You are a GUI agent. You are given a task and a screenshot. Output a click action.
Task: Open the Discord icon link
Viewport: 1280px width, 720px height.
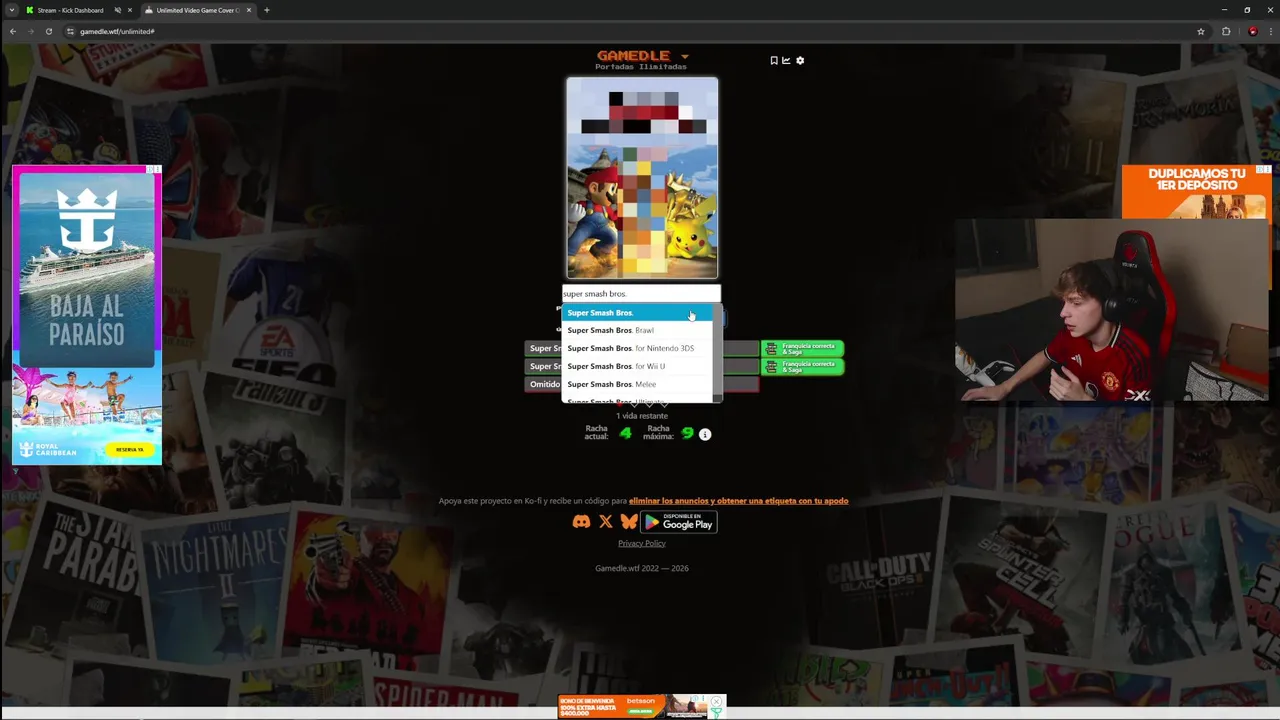(581, 522)
